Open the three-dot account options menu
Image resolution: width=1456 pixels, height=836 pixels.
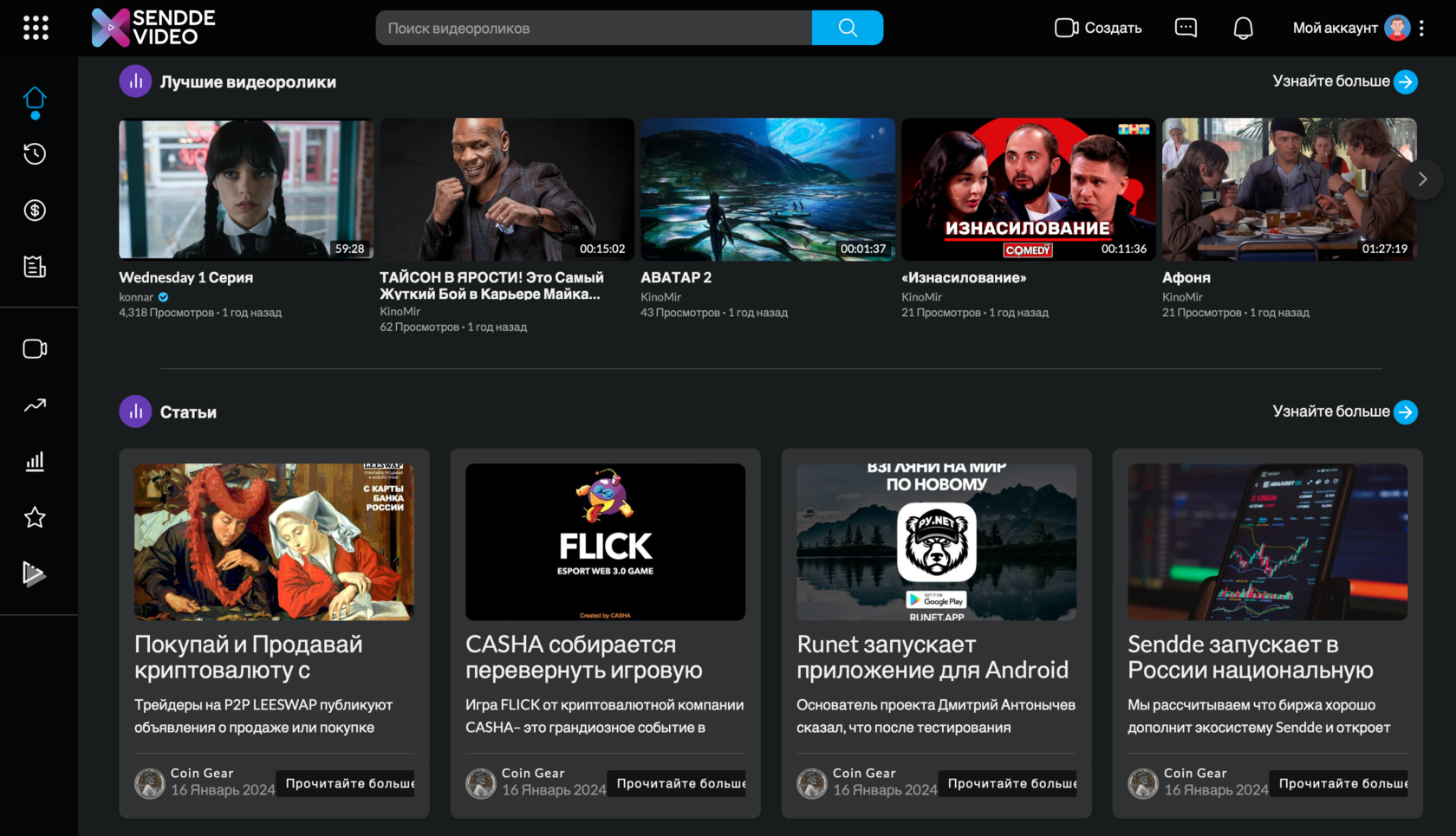(x=1421, y=28)
